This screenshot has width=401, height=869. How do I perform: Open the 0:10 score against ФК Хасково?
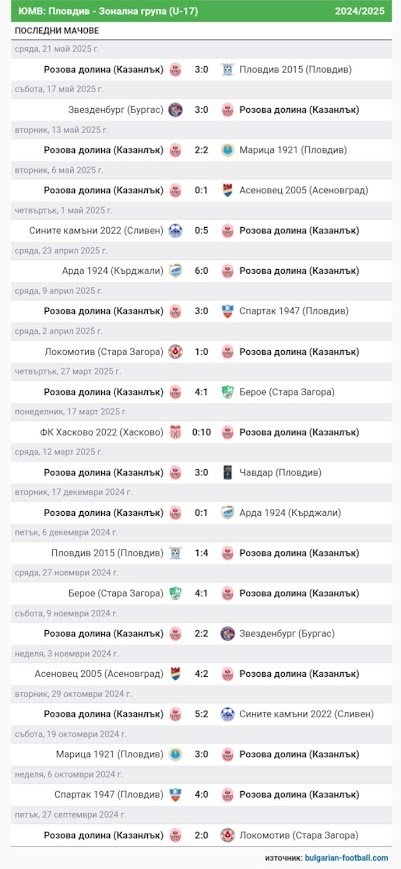[x=201, y=432]
